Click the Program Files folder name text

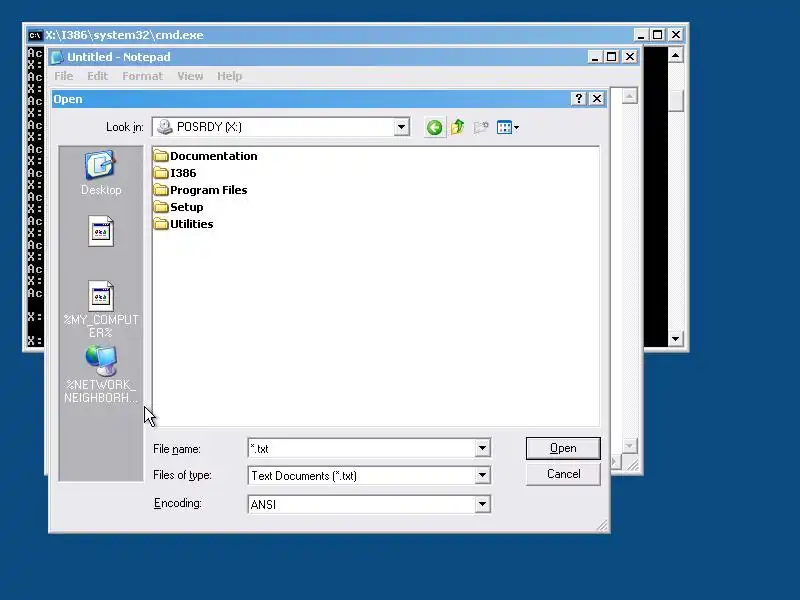tap(208, 190)
